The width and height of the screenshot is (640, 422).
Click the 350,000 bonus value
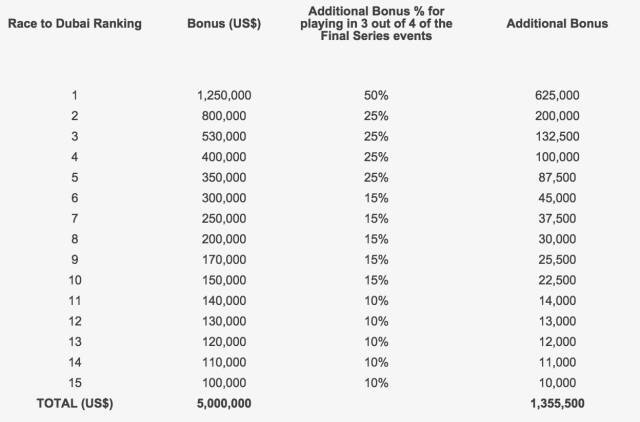pos(224,178)
